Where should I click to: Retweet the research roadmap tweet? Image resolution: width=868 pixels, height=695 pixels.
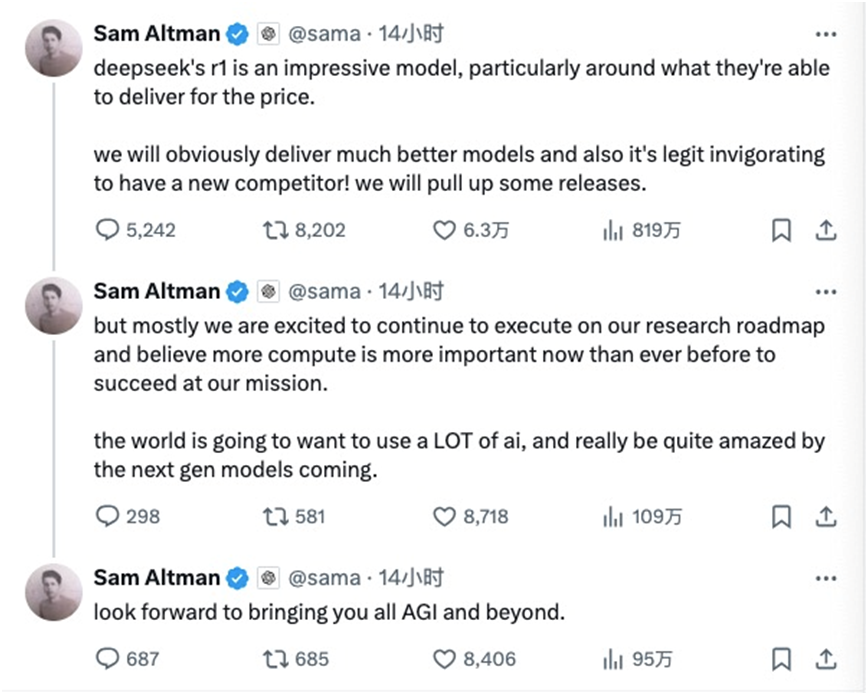pyautogui.click(x=274, y=517)
